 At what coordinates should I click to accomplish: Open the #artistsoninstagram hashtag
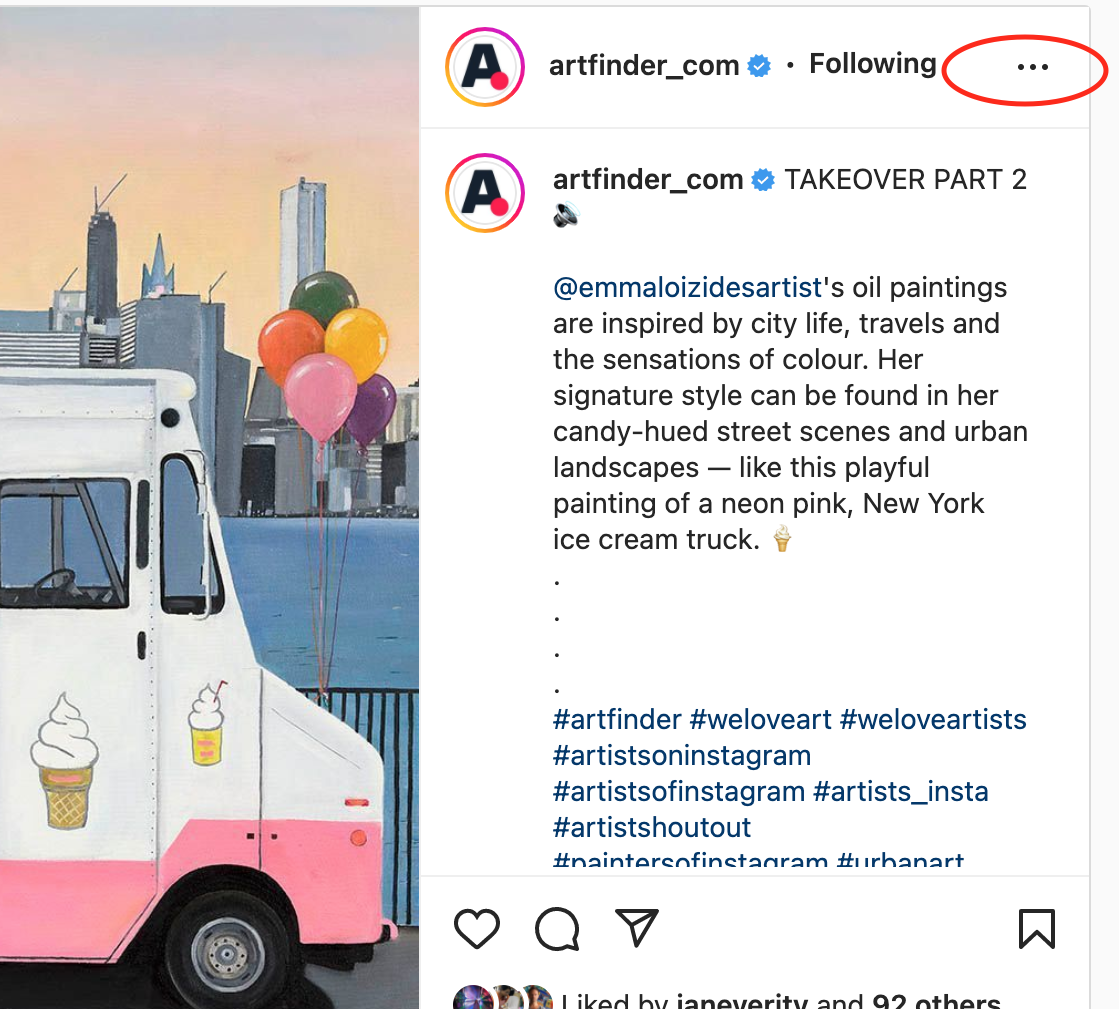(x=682, y=756)
